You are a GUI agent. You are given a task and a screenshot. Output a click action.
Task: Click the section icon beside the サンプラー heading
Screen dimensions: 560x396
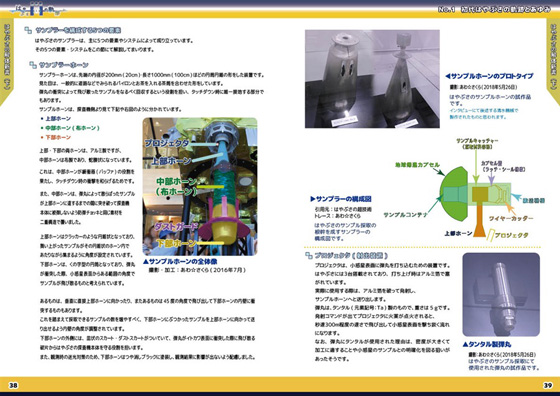pos(28,30)
